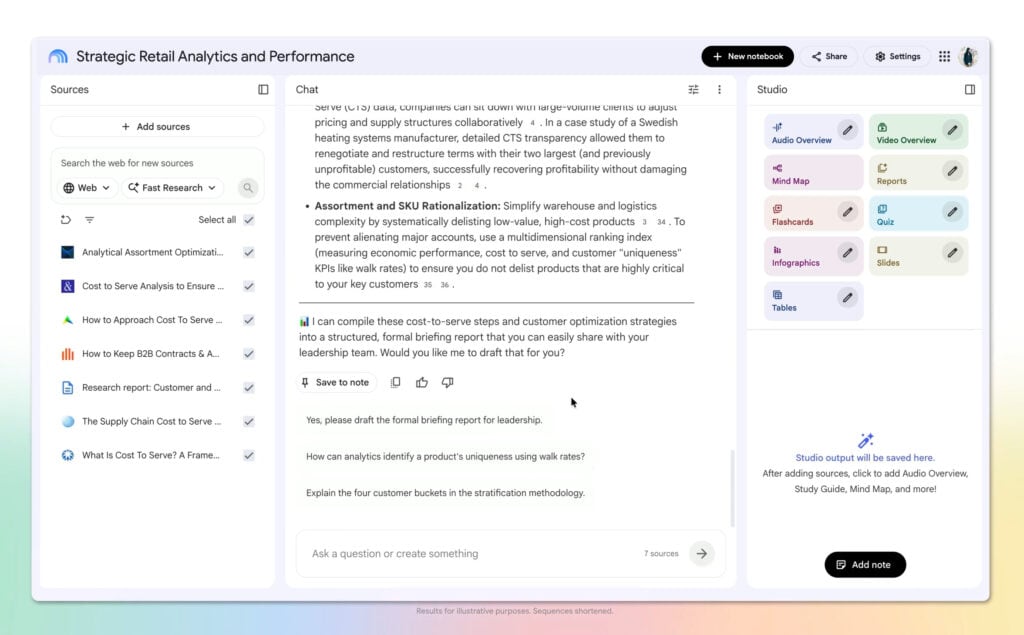Open chat three-dot options menu
The image size is (1024, 635).
[719, 90]
